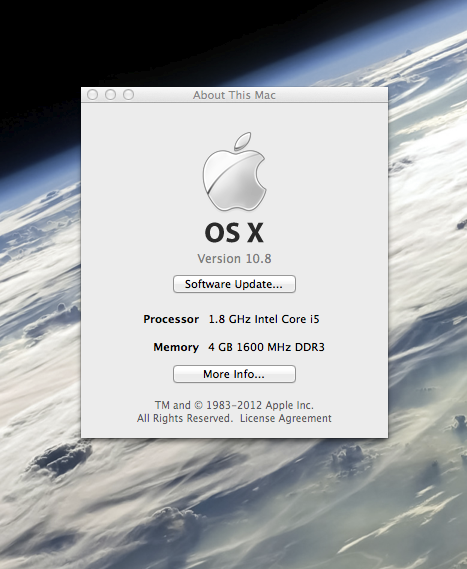Zoom the About This Mac window
Image resolution: width=467 pixels, height=569 pixels.
[128, 95]
